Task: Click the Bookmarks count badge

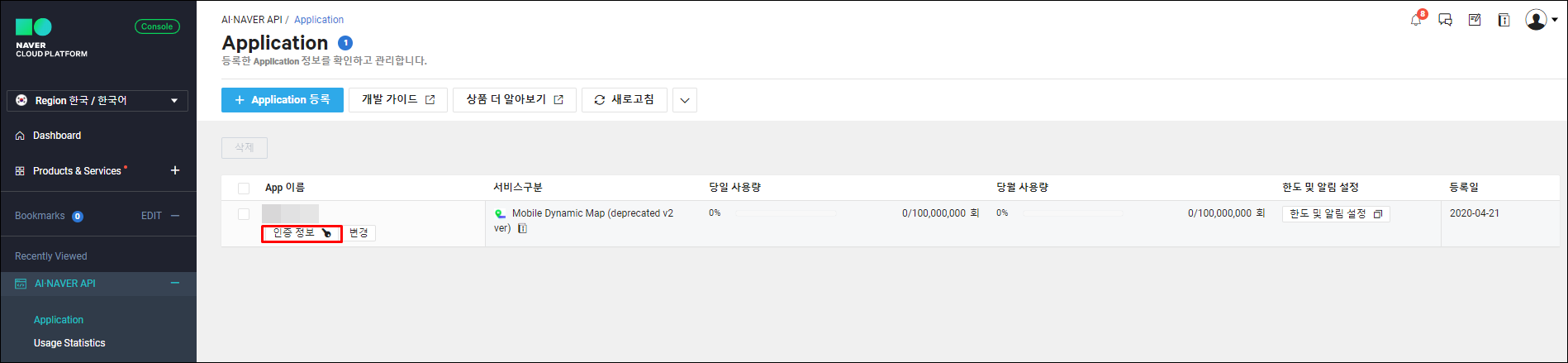Action: pos(78,217)
